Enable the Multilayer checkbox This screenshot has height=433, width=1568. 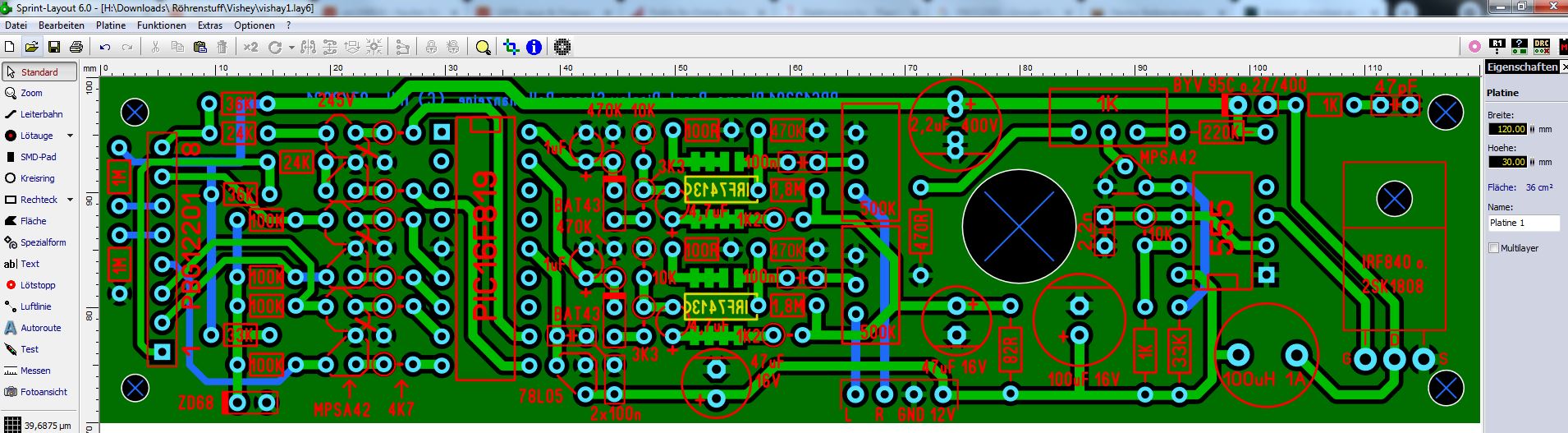pos(1493,248)
